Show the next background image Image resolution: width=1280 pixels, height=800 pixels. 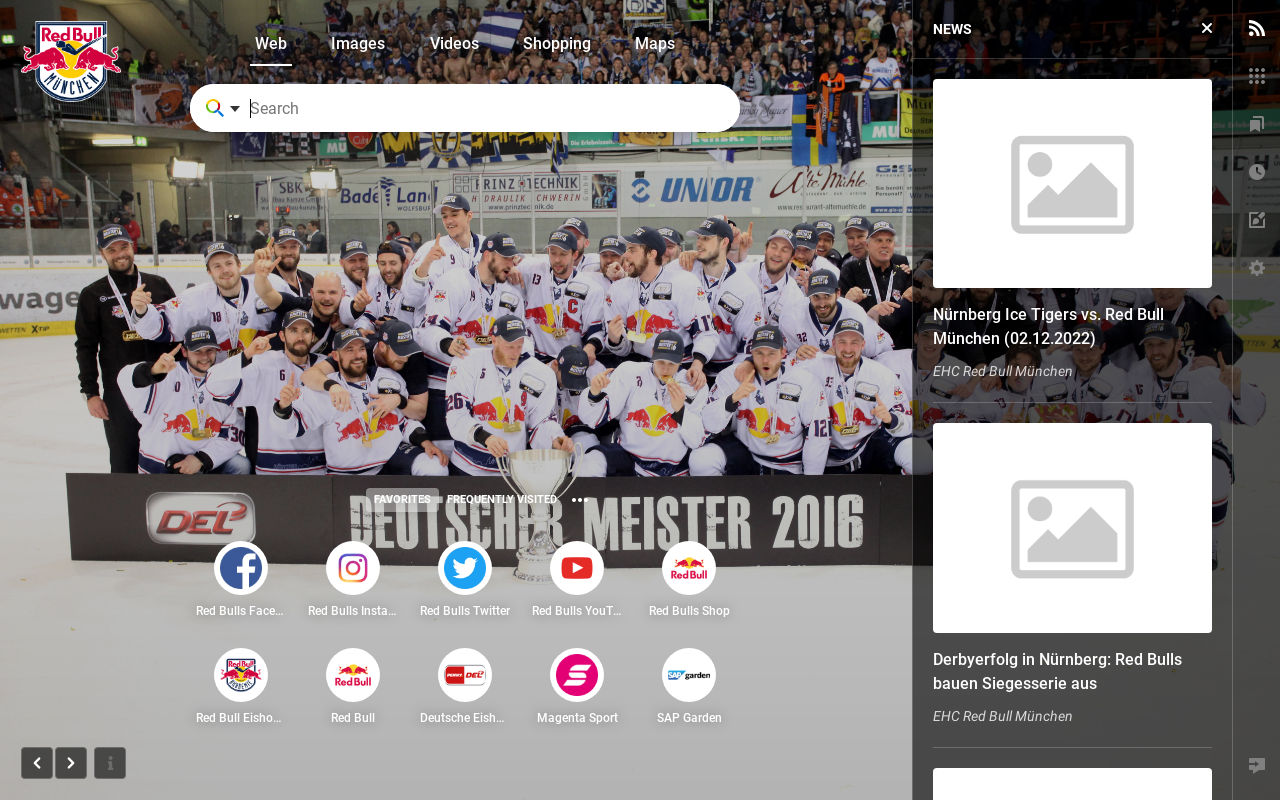(71, 763)
